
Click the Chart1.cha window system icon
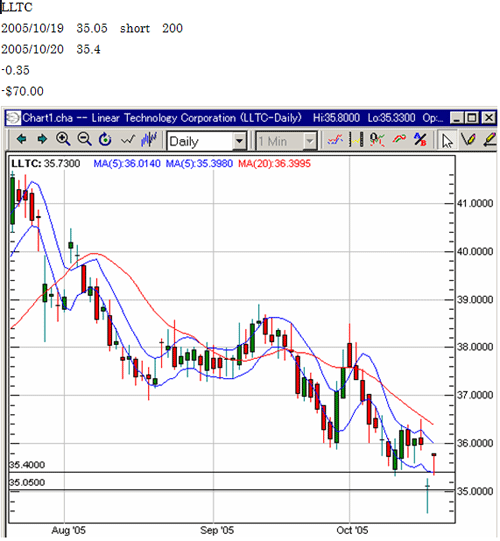13,118
